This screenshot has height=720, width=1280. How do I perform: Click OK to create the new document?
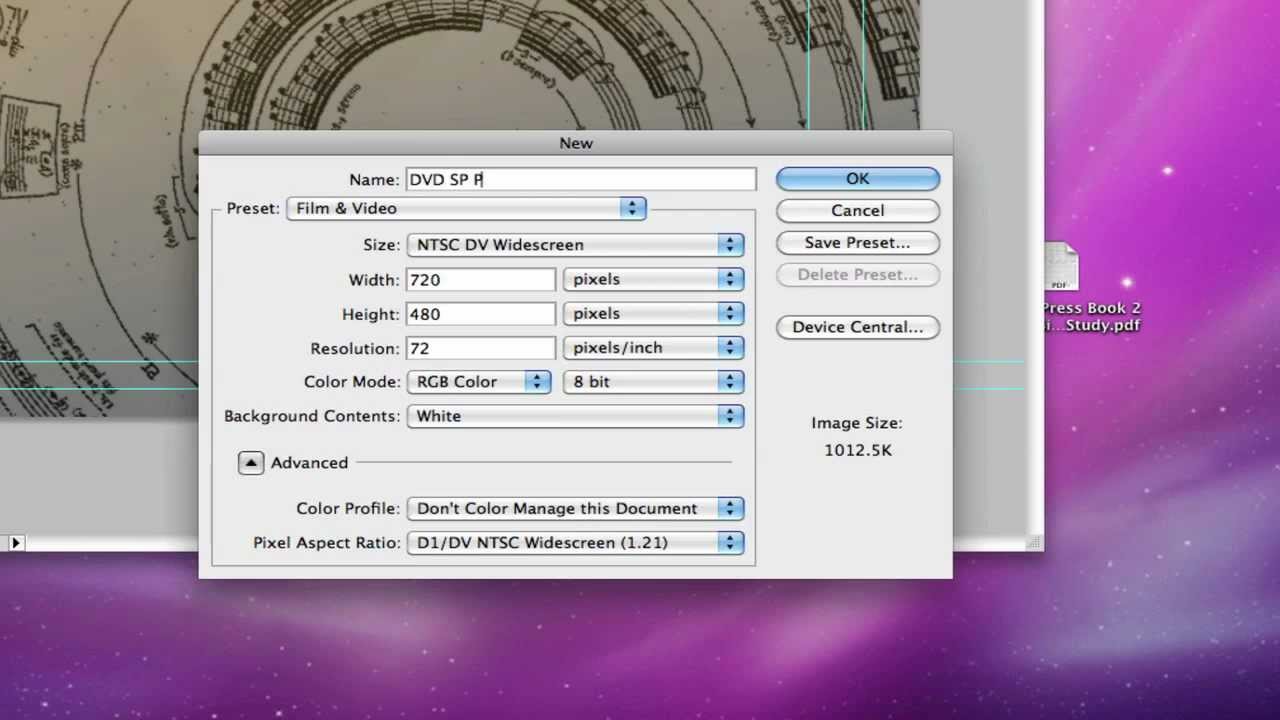[857, 179]
